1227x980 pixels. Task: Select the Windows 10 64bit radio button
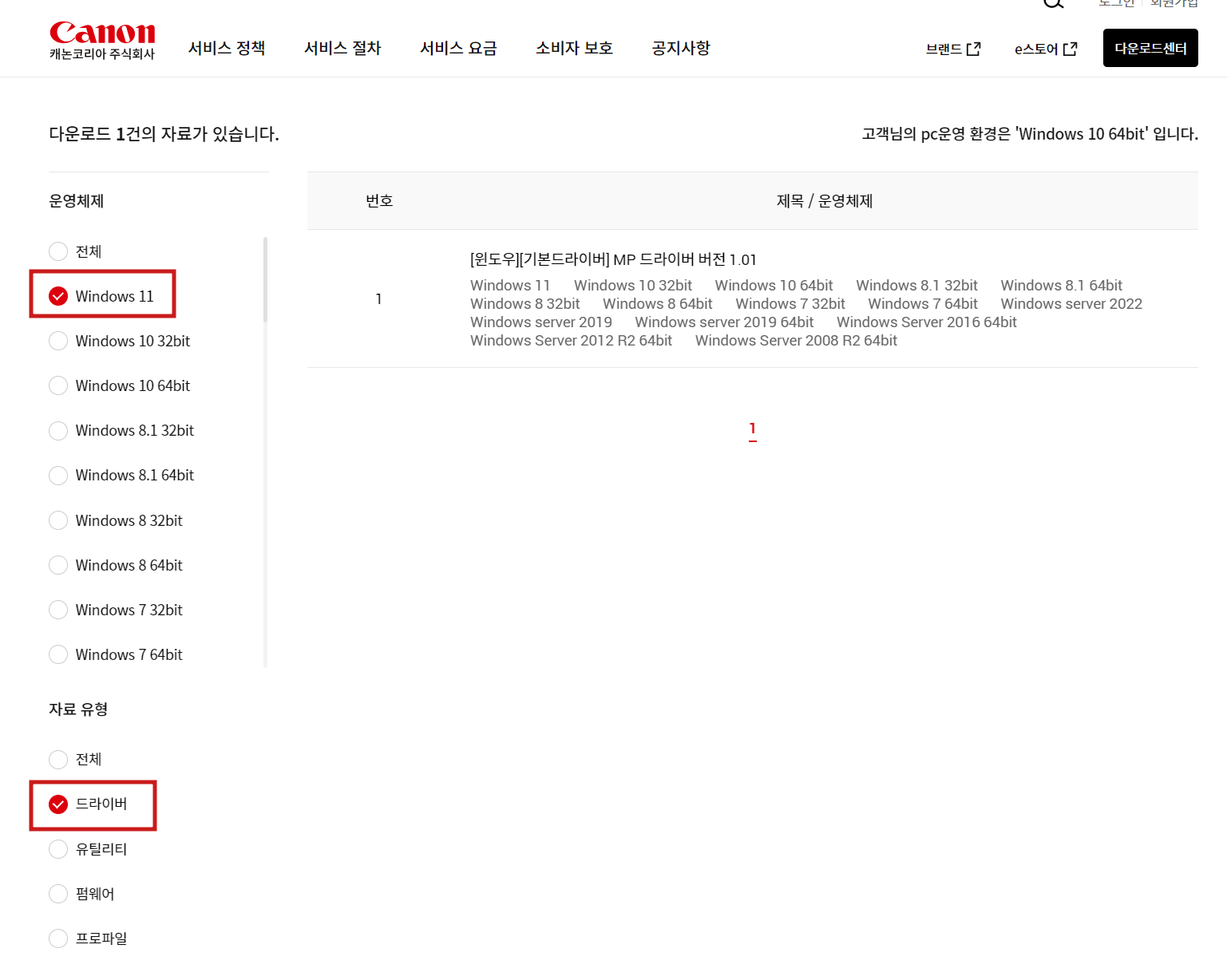tap(58, 385)
